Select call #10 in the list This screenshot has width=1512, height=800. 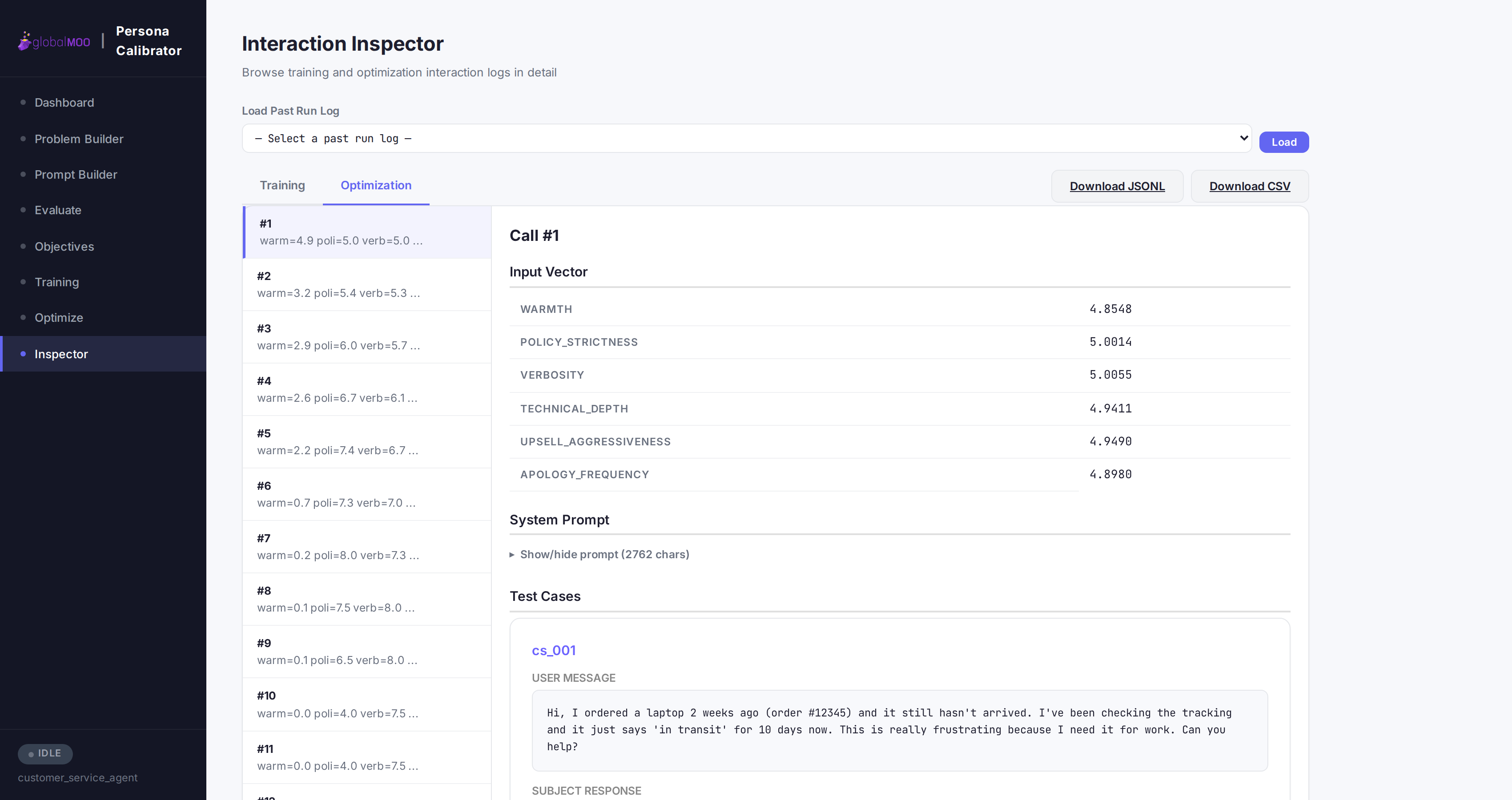(367, 704)
